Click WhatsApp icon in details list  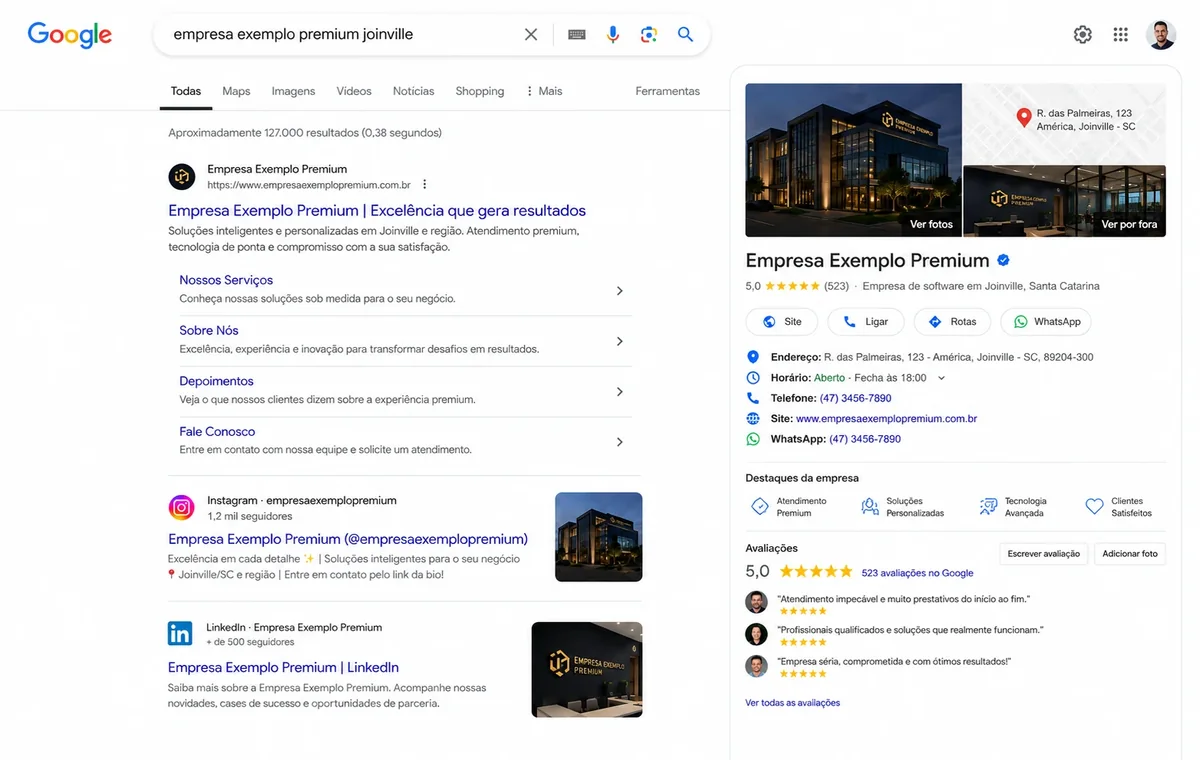point(753,439)
